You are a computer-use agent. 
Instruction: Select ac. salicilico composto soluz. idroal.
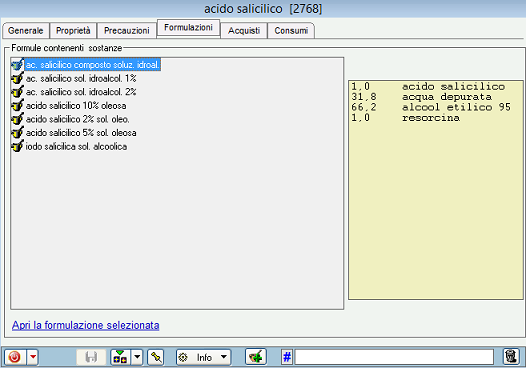[93, 65]
